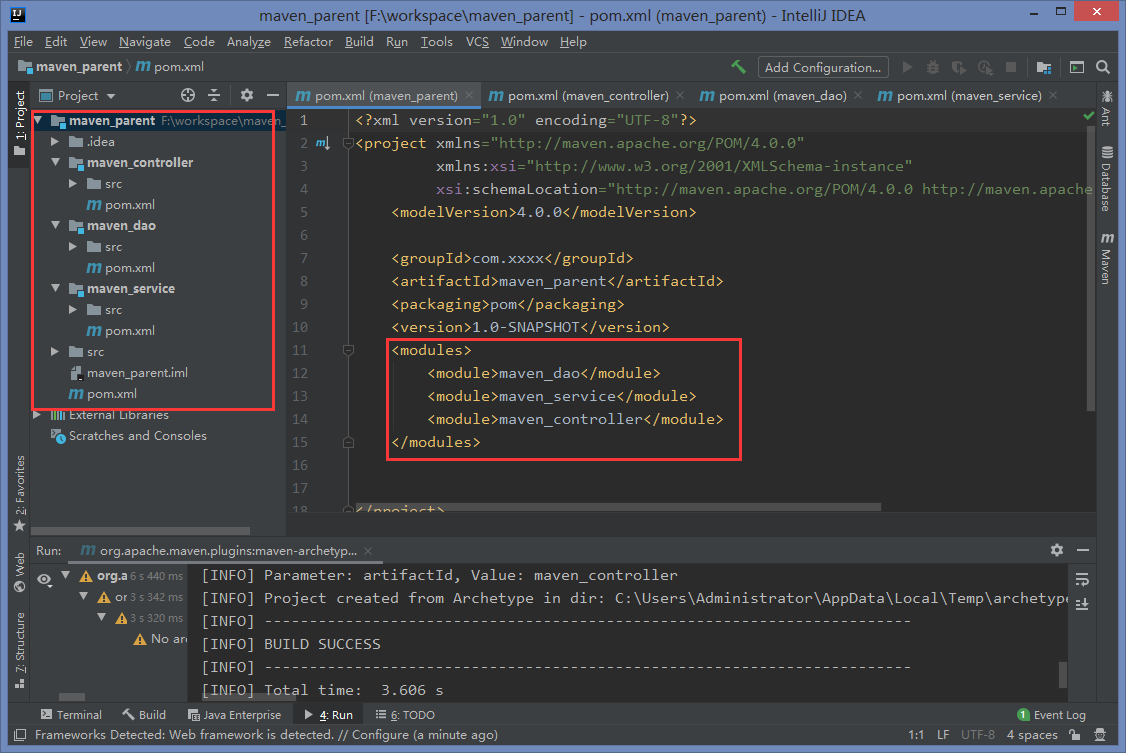Open the Database tool window

[x=1107, y=179]
